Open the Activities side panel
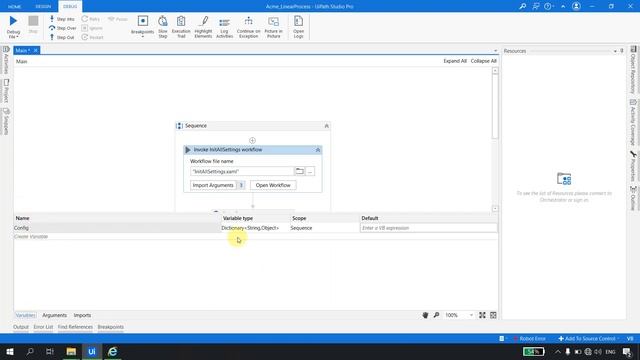The height and width of the screenshot is (360, 640). [x=6, y=60]
